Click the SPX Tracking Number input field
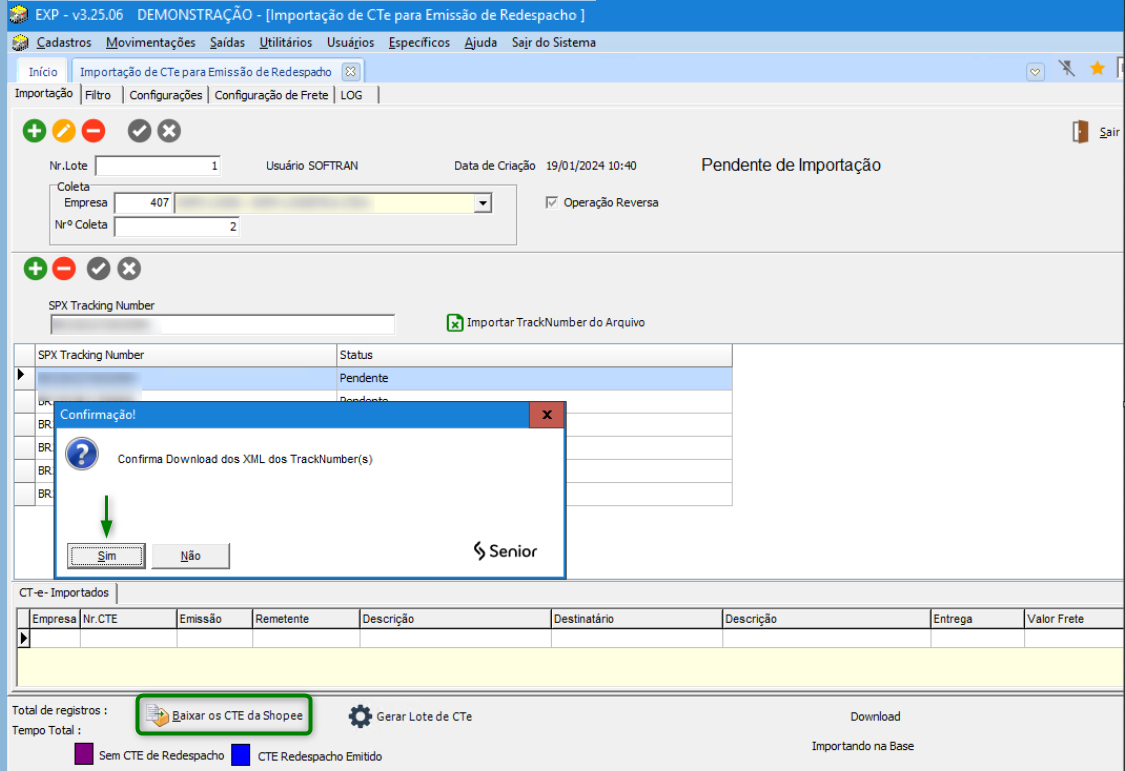This screenshot has width=1125, height=771. (222, 325)
